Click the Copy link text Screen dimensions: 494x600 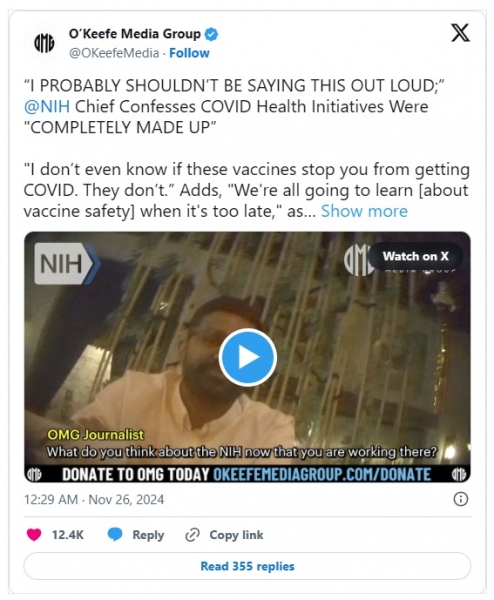236,535
